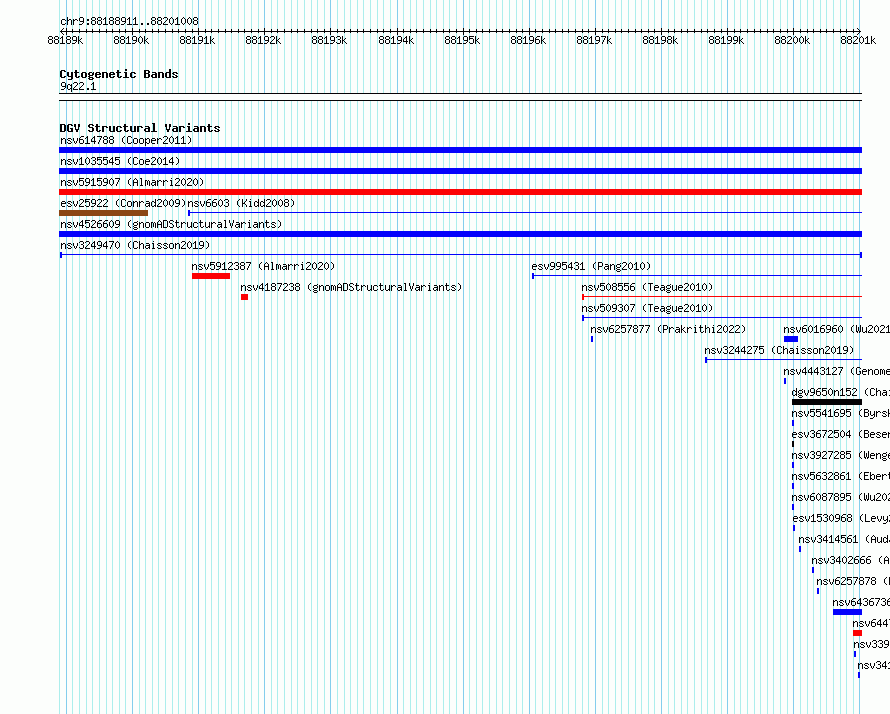
Task: Click the brown bar under esv25922
Action: pyautogui.click(x=103, y=213)
